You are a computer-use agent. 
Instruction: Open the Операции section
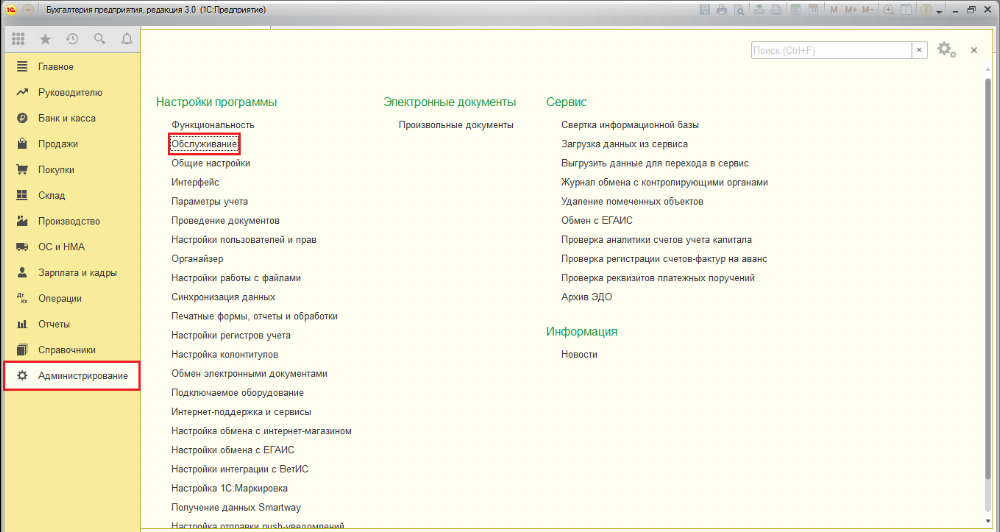point(71,299)
